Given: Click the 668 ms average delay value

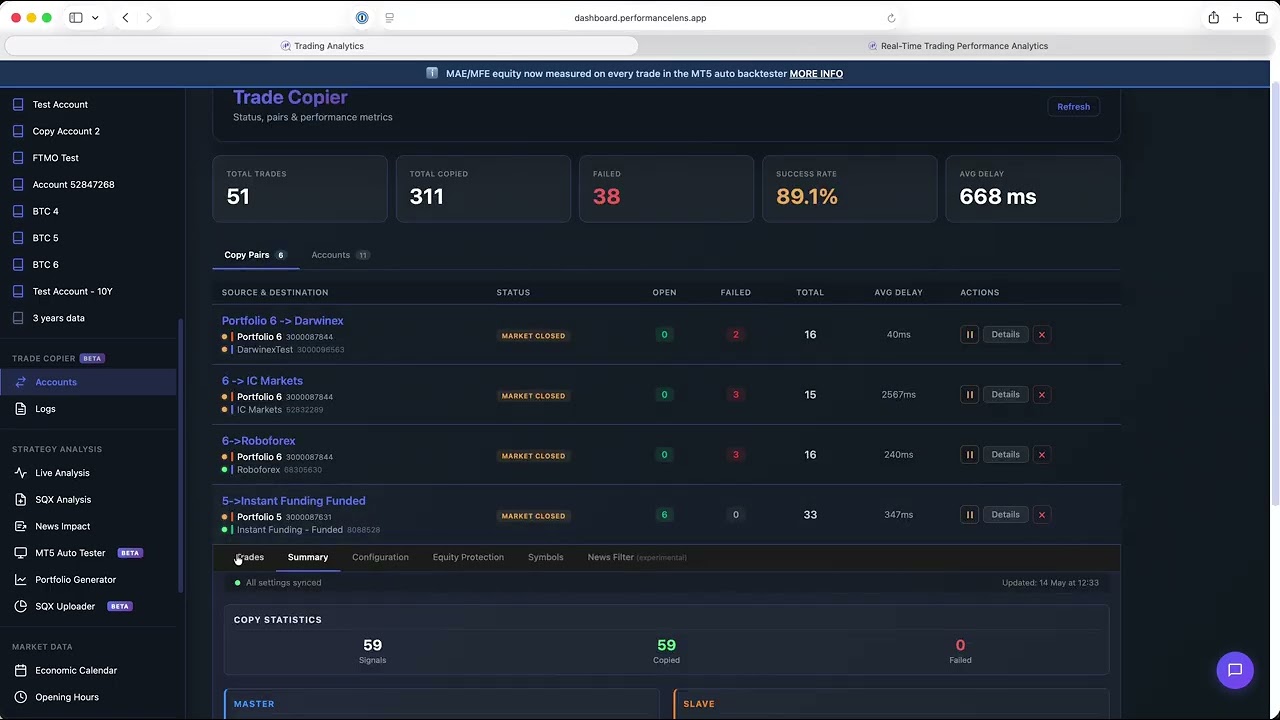Looking at the screenshot, I should (997, 197).
